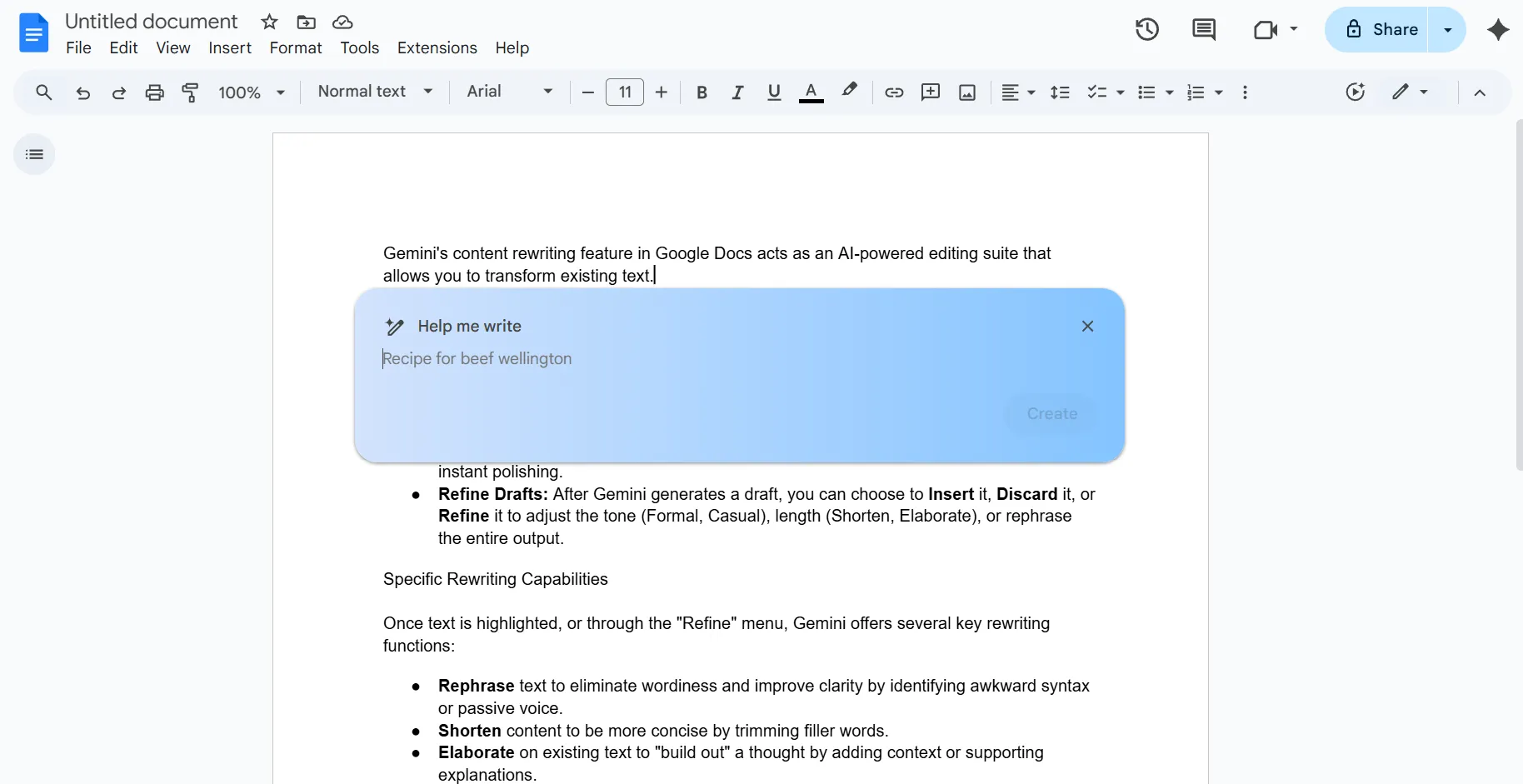Decrease font size with minus
The height and width of the screenshot is (784, 1523).
pyautogui.click(x=588, y=92)
